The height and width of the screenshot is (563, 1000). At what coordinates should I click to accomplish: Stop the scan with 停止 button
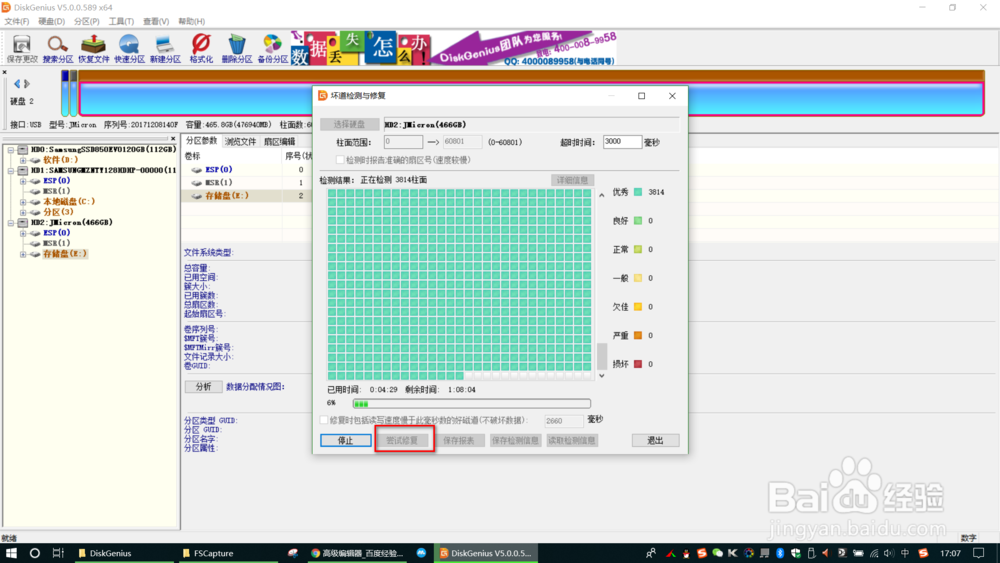[345, 441]
